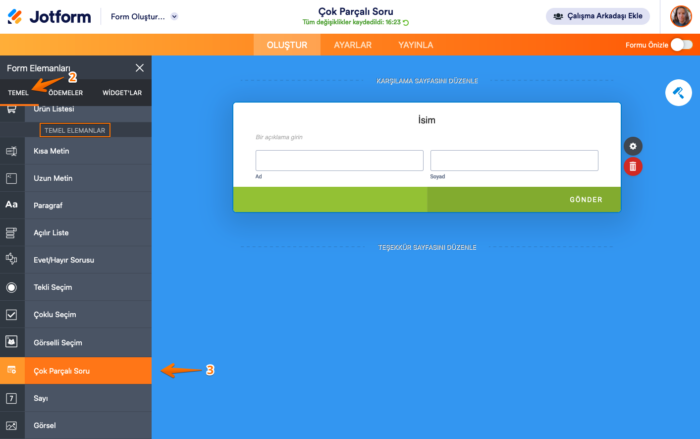Click the Uzun Metin icon

click(12, 179)
